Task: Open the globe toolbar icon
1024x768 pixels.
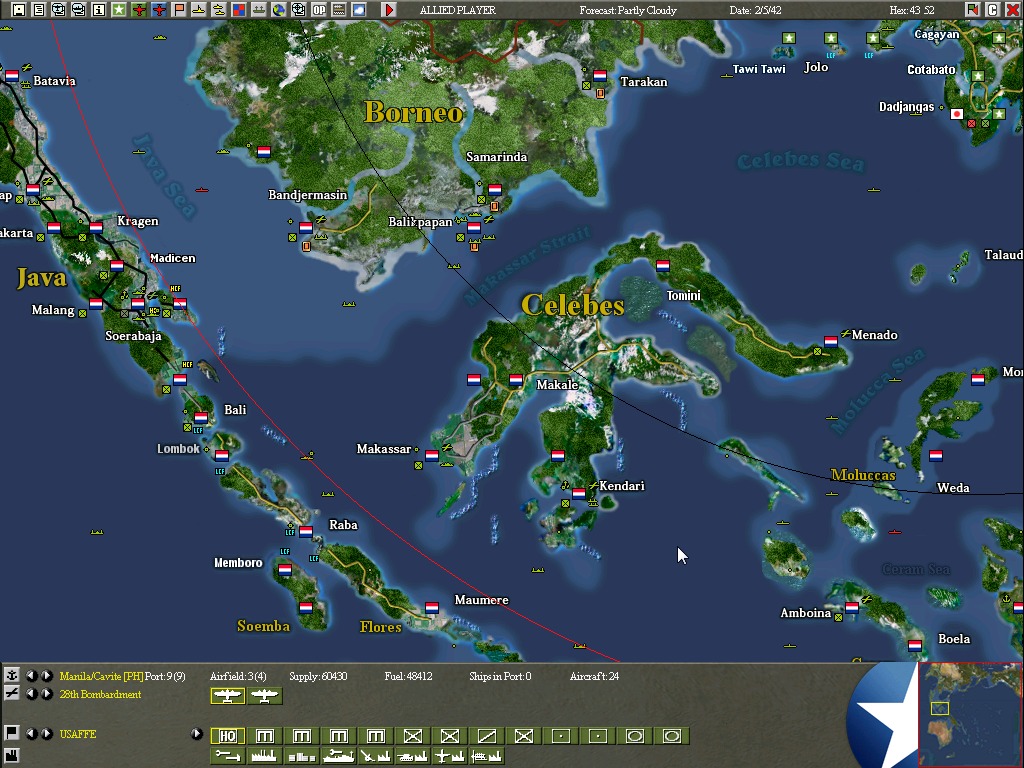Action: [x=279, y=10]
